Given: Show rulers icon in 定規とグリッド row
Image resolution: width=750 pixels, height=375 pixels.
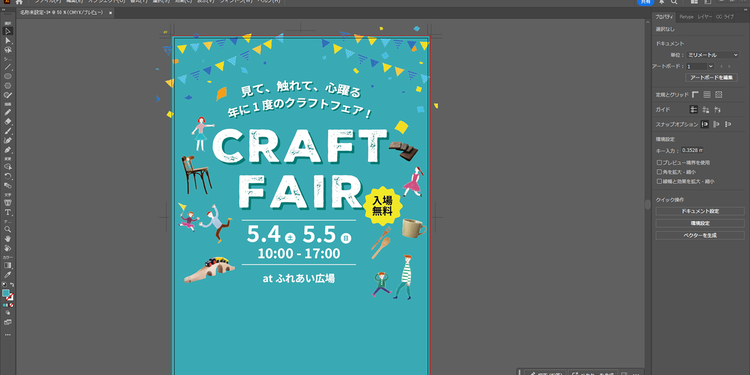Looking at the screenshot, I should pyautogui.click(x=695, y=95).
